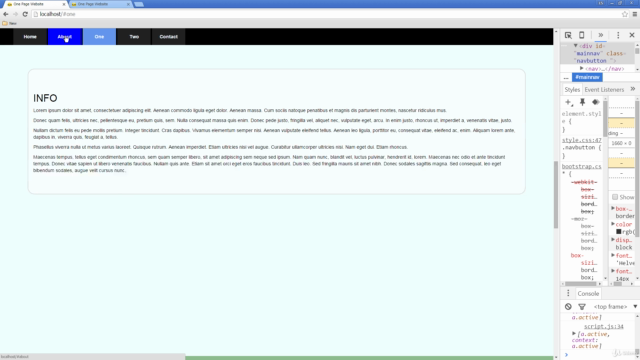Open the Chrome menu hamburger icon
The image size is (640, 360).
(x=635, y=14)
